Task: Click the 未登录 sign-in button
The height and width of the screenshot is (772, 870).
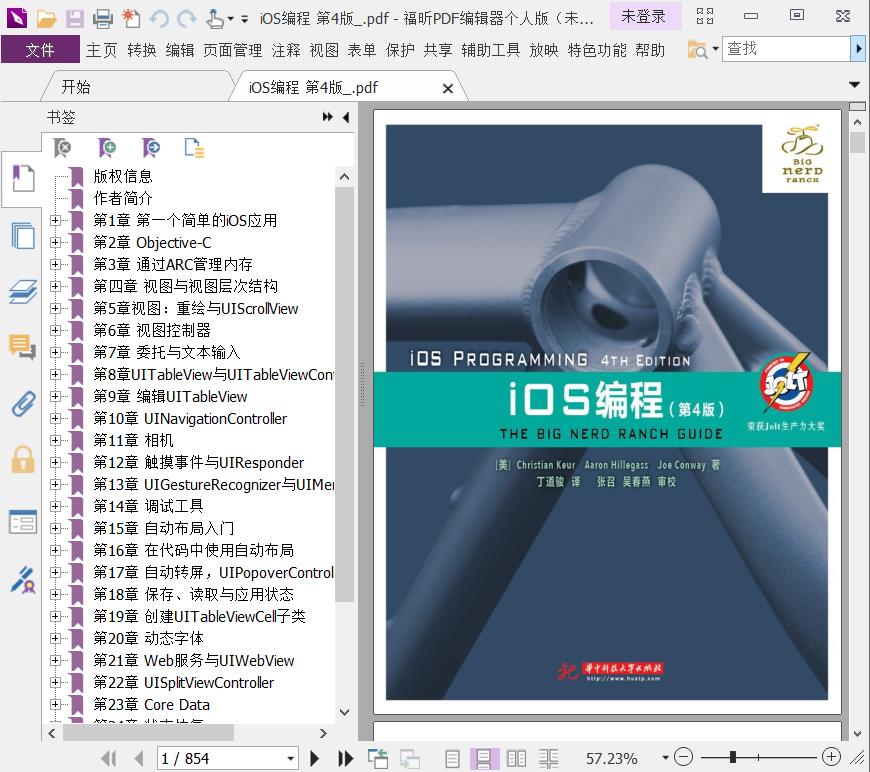Action: pos(644,16)
